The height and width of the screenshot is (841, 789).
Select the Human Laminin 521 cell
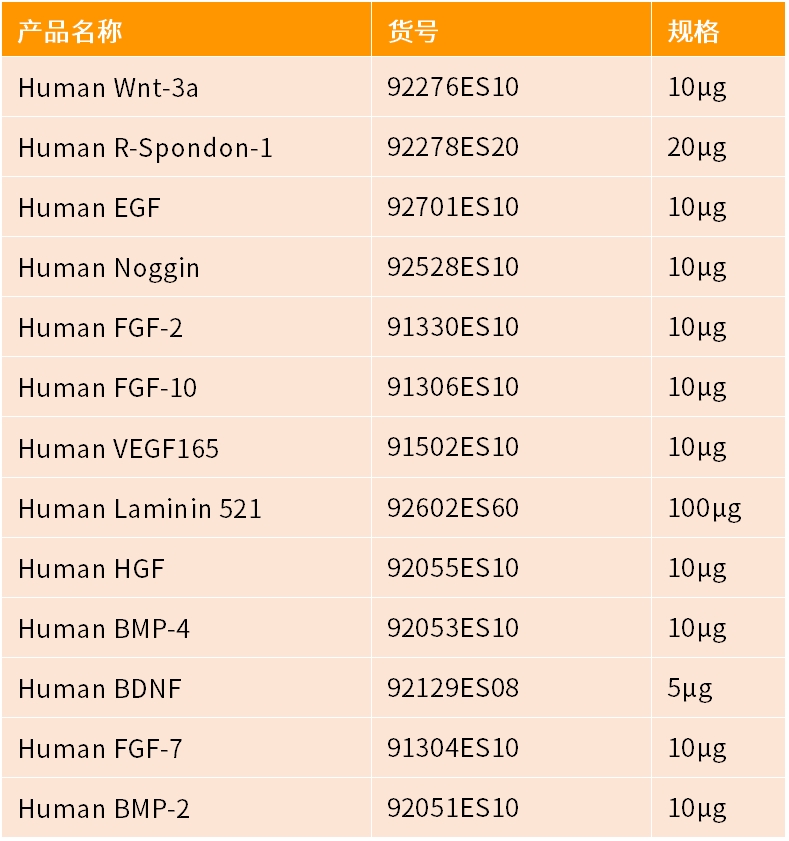point(139,508)
